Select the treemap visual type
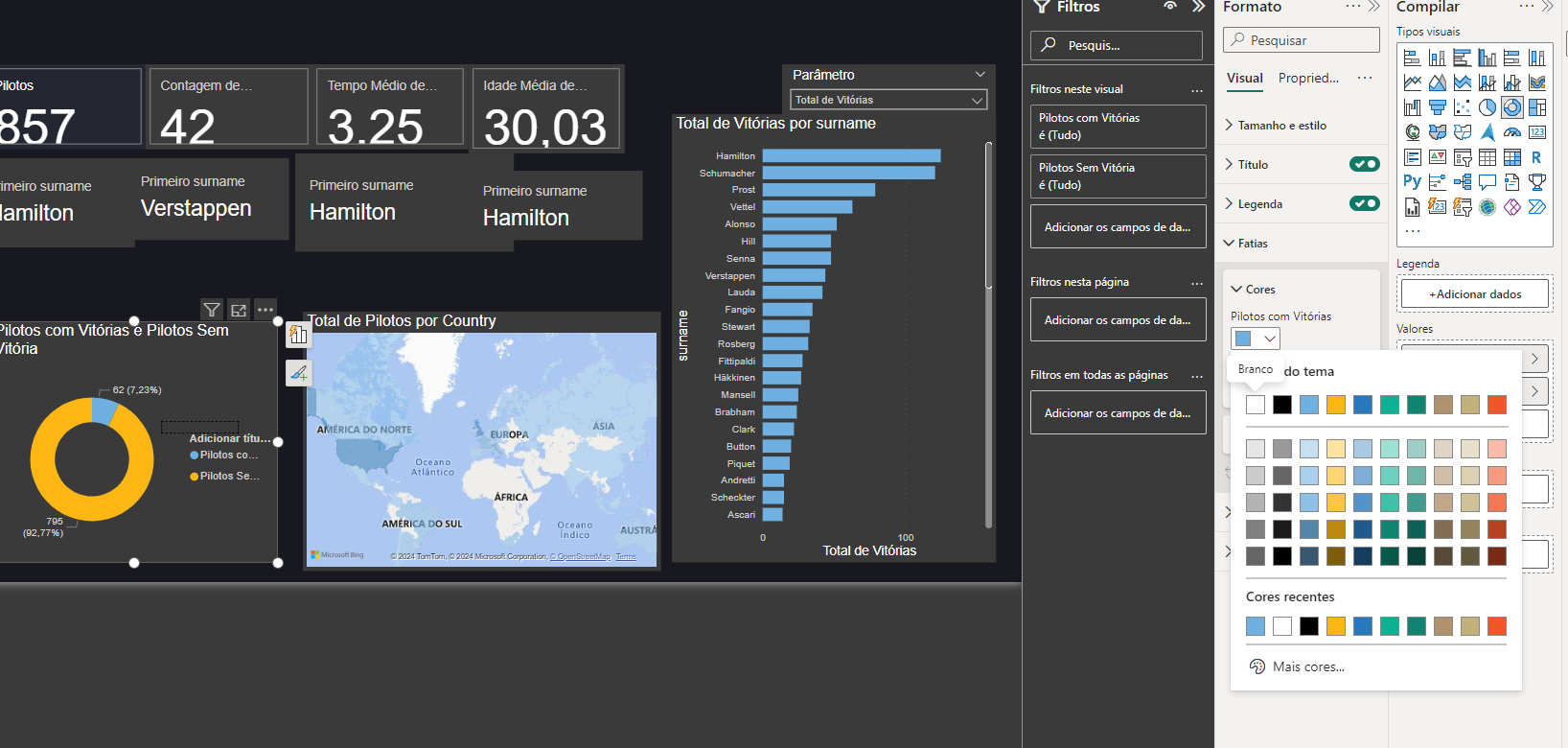Screen dimensions: 1568x748 pos(1537,107)
